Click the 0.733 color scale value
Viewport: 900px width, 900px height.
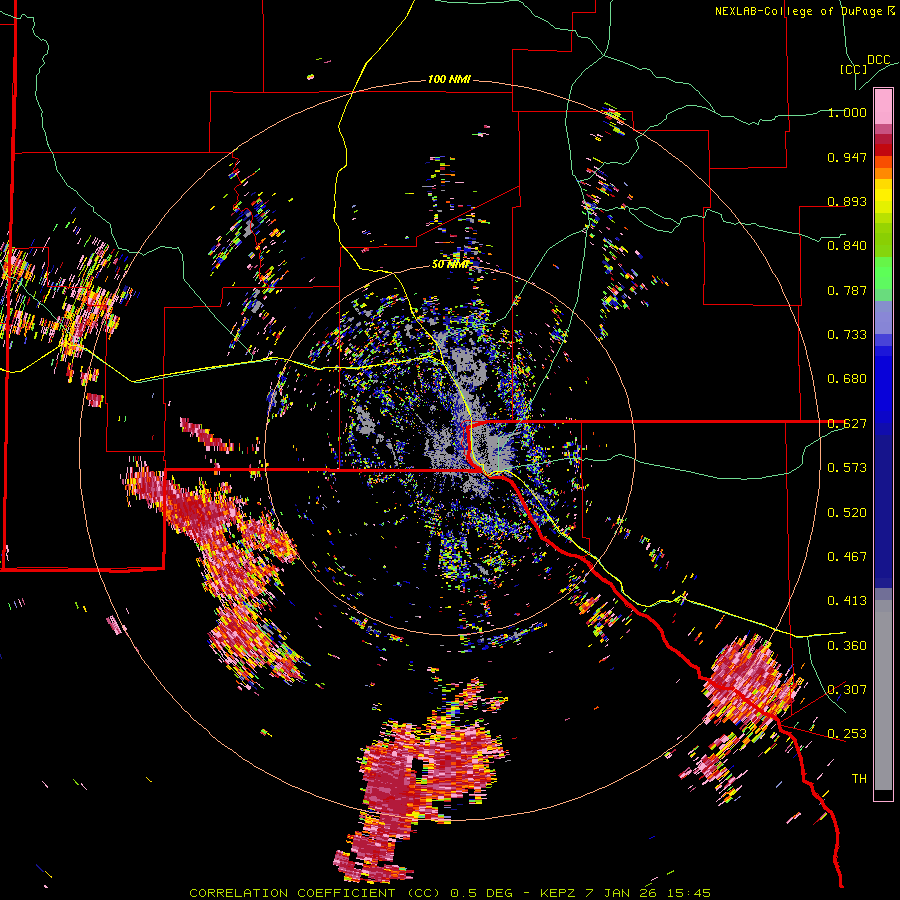[847, 335]
